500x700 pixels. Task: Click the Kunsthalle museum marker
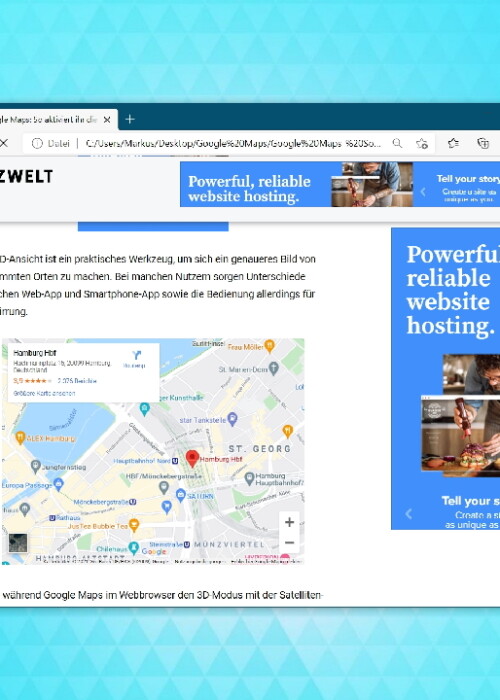point(145,408)
